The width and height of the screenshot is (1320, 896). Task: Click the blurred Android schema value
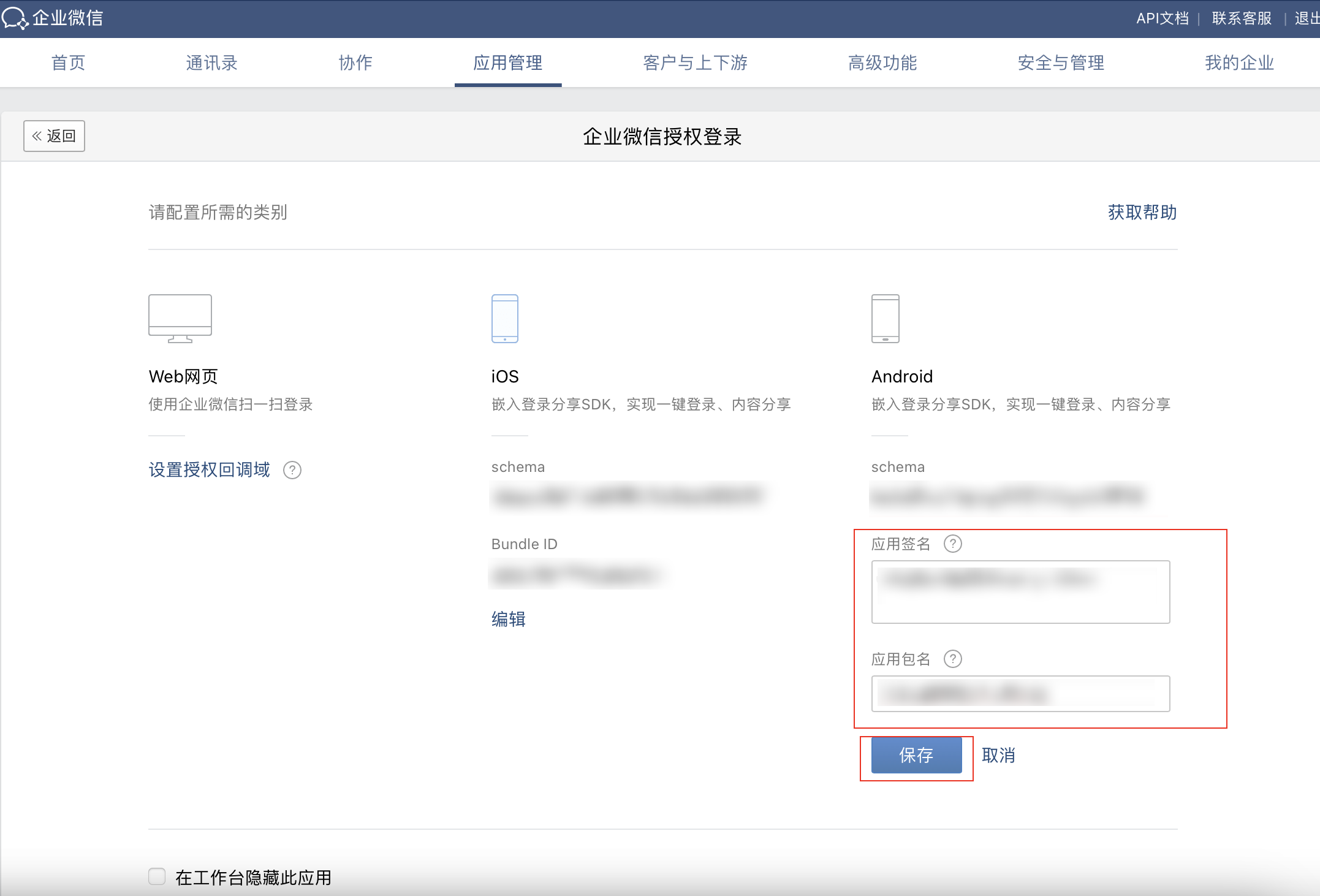click(x=1008, y=496)
